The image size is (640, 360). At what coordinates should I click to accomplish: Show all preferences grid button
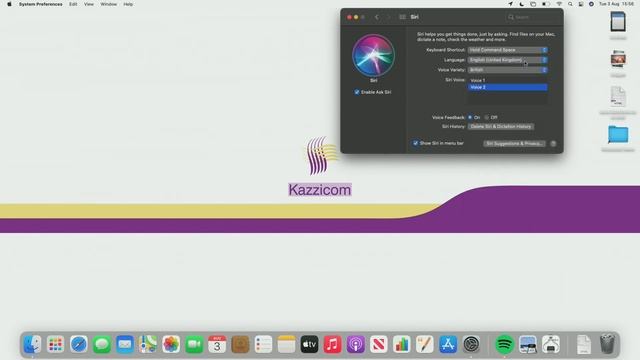[x=402, y=17]
